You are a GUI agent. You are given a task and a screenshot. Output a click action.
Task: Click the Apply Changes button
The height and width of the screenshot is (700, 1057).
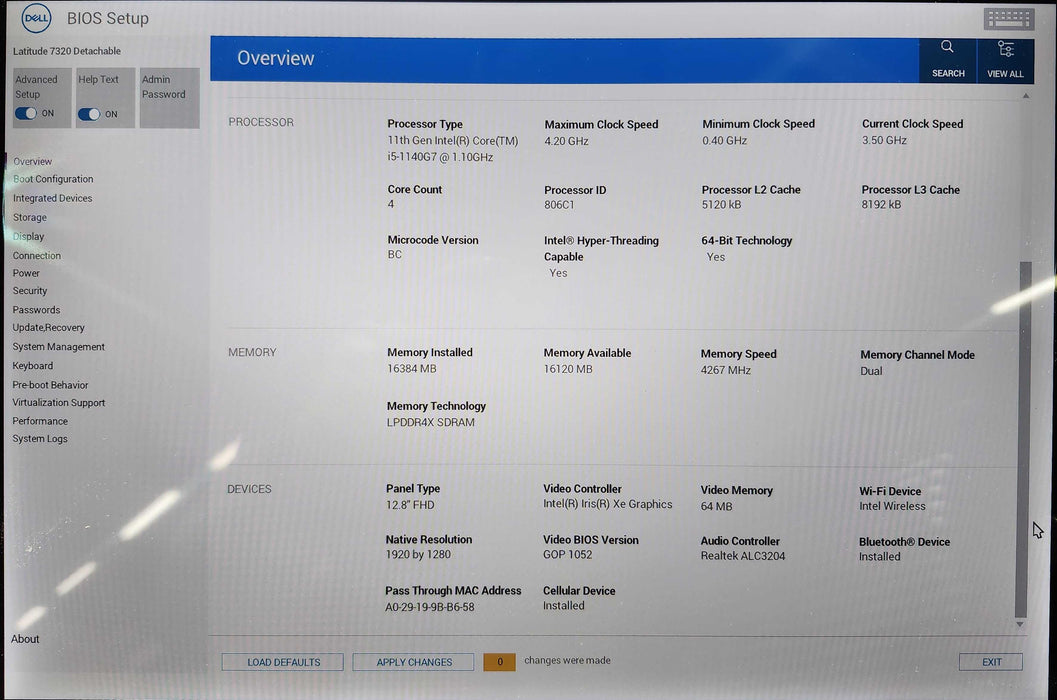point(414,662)
